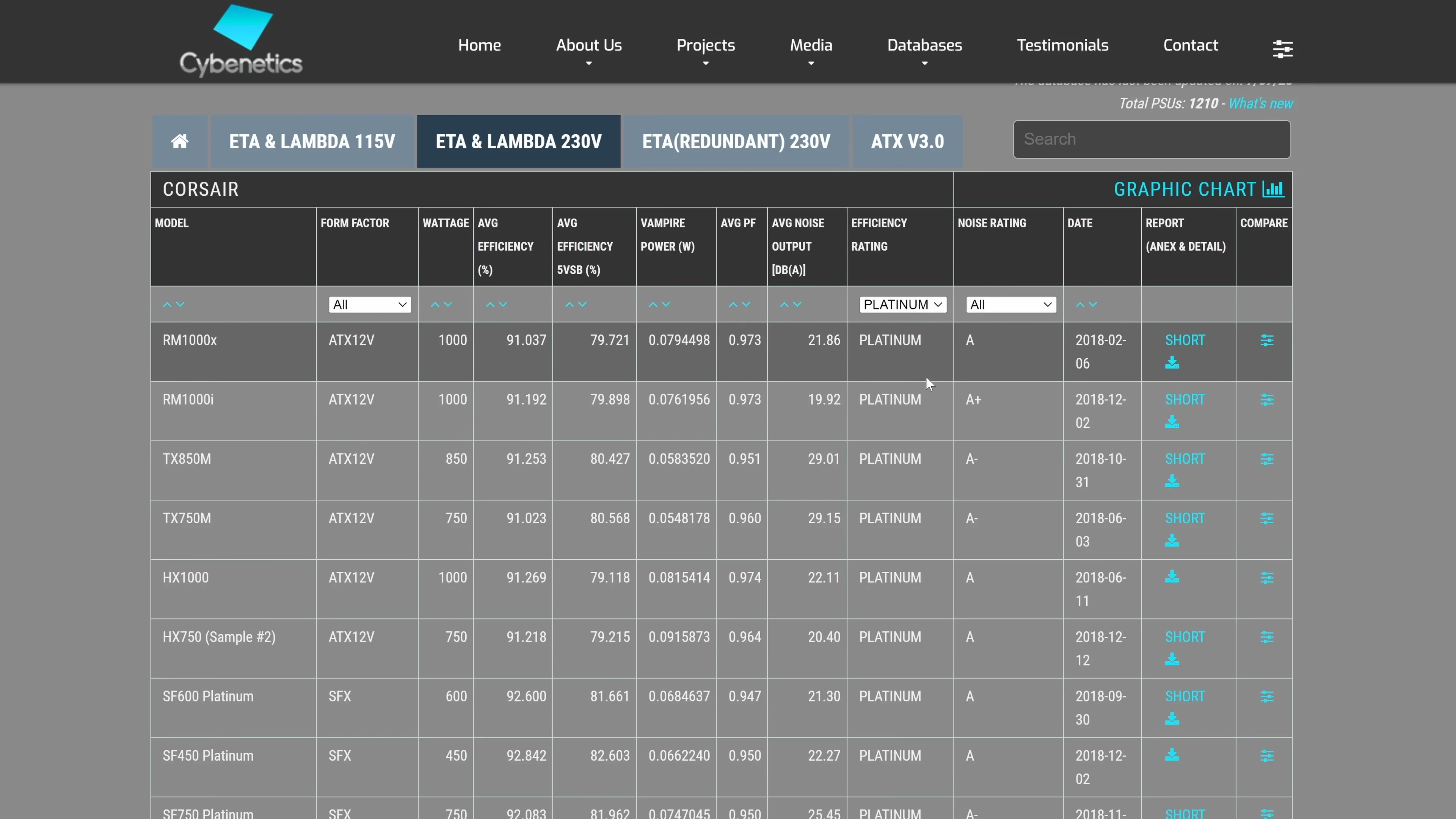The width and height of the screenshot is (1456, 819).
Task: Sort Avg Efficiency 5VSB ascending
Action: [x=570, y=304]
